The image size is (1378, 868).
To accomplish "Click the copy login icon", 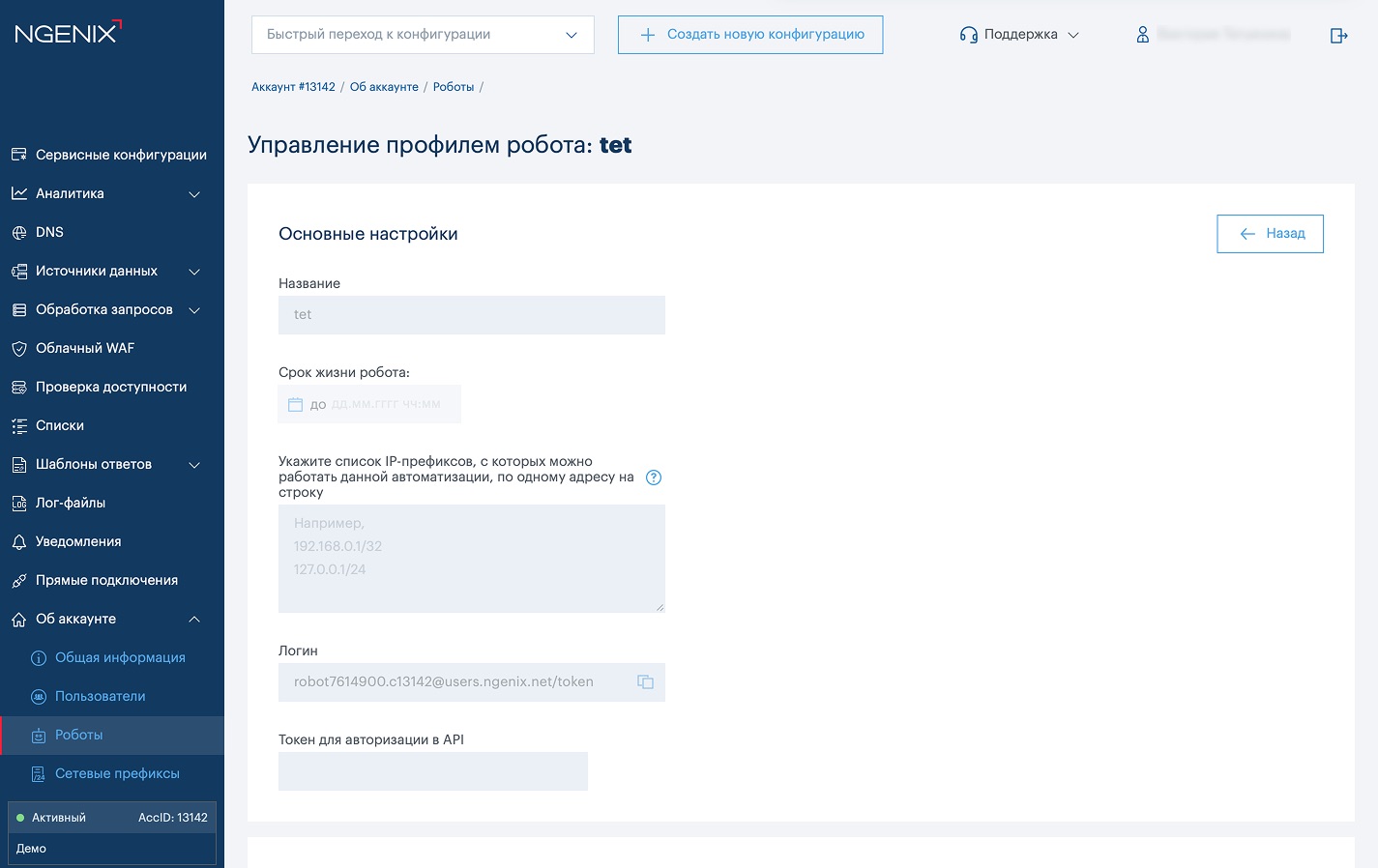I will pos(645,682).
